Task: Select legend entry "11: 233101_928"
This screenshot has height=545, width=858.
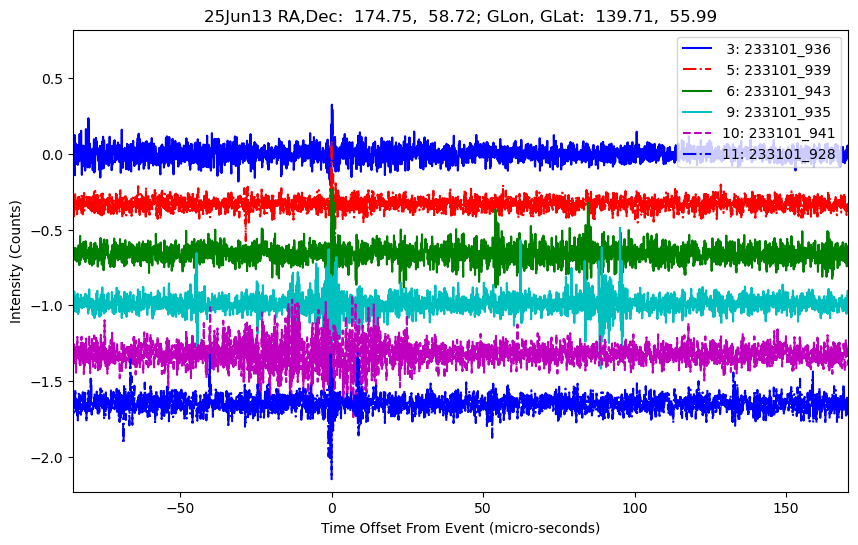Action: click(758, 154)
